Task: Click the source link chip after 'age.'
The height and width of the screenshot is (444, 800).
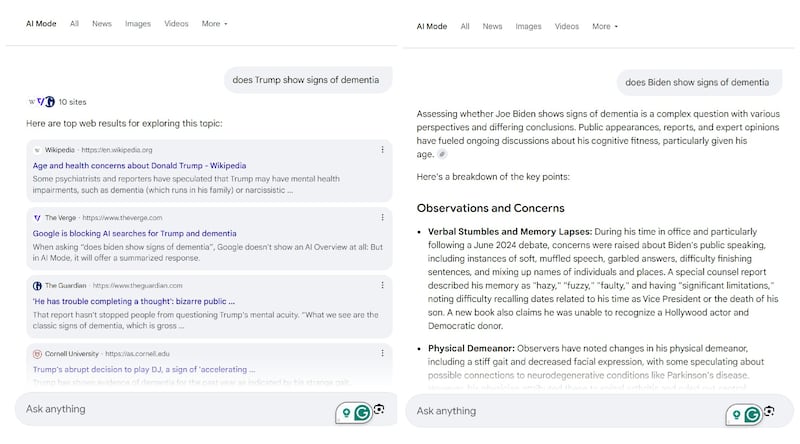Action: click(x=442, y=155)
